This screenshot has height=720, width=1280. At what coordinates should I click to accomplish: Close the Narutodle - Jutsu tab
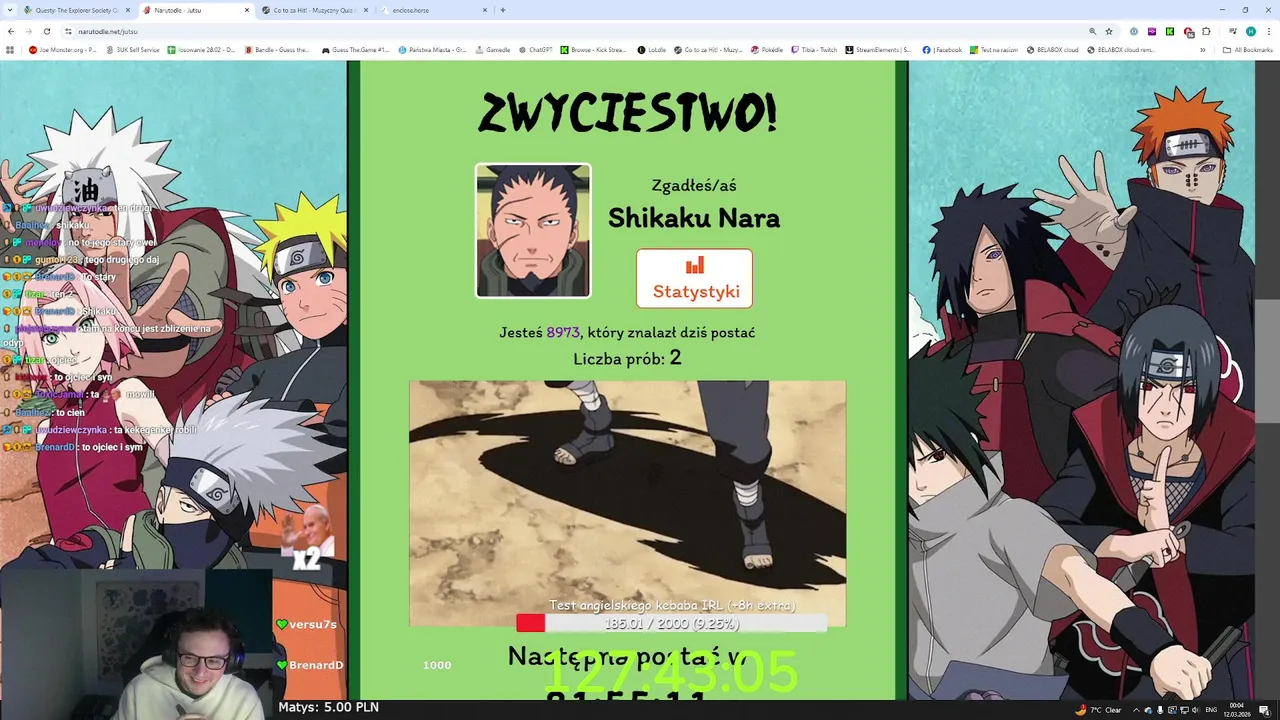pyautogui.click(x=246, y=10)
